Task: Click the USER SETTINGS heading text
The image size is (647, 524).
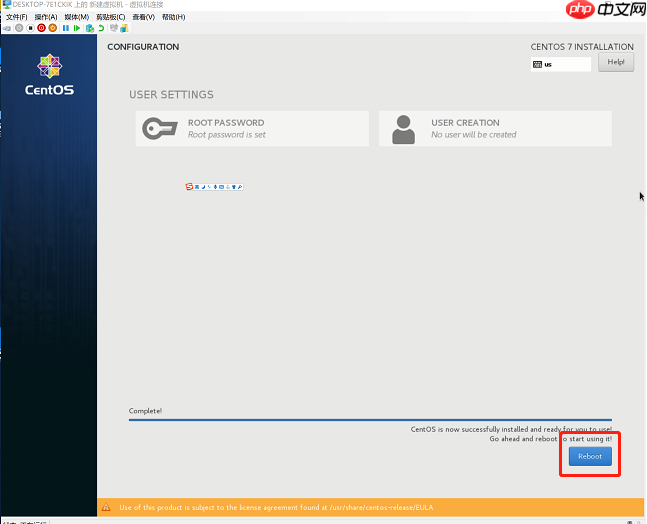Action: point(171,94)
